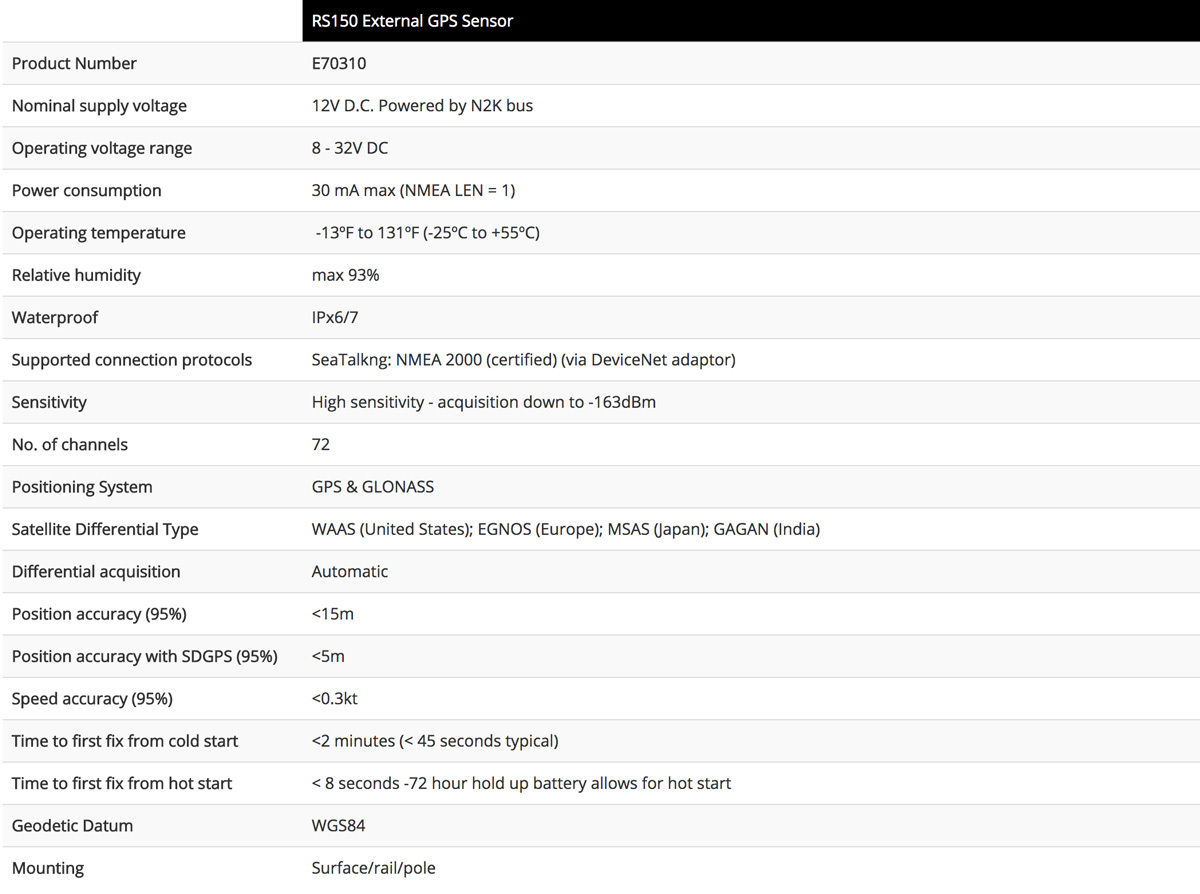Select the 'GPS & GLONASS' value
The image size is (1200, 894).
tap(373, 487)
